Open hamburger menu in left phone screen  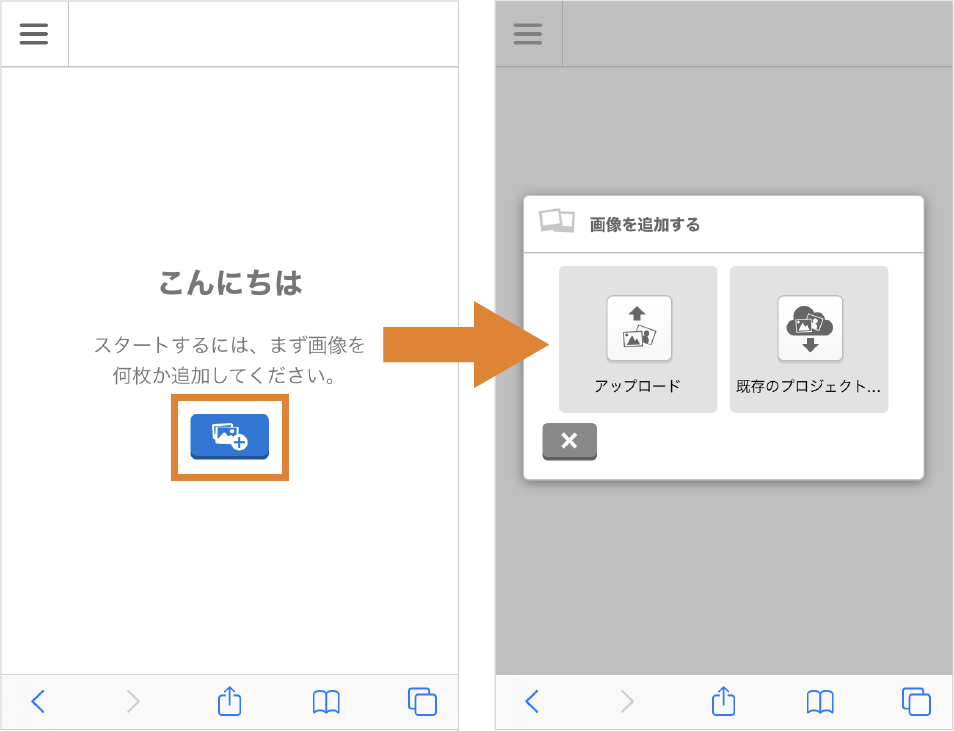click(x=34, y=33)
